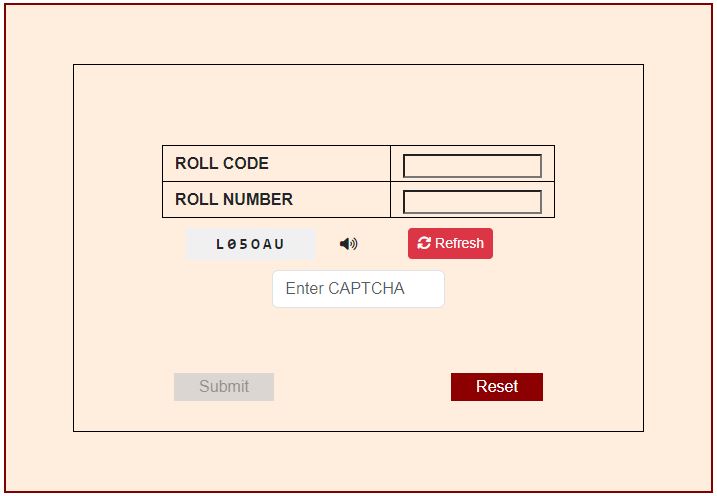Refresh the CAPTCHA code
717x496 pixels.
[x=450, y=243]
